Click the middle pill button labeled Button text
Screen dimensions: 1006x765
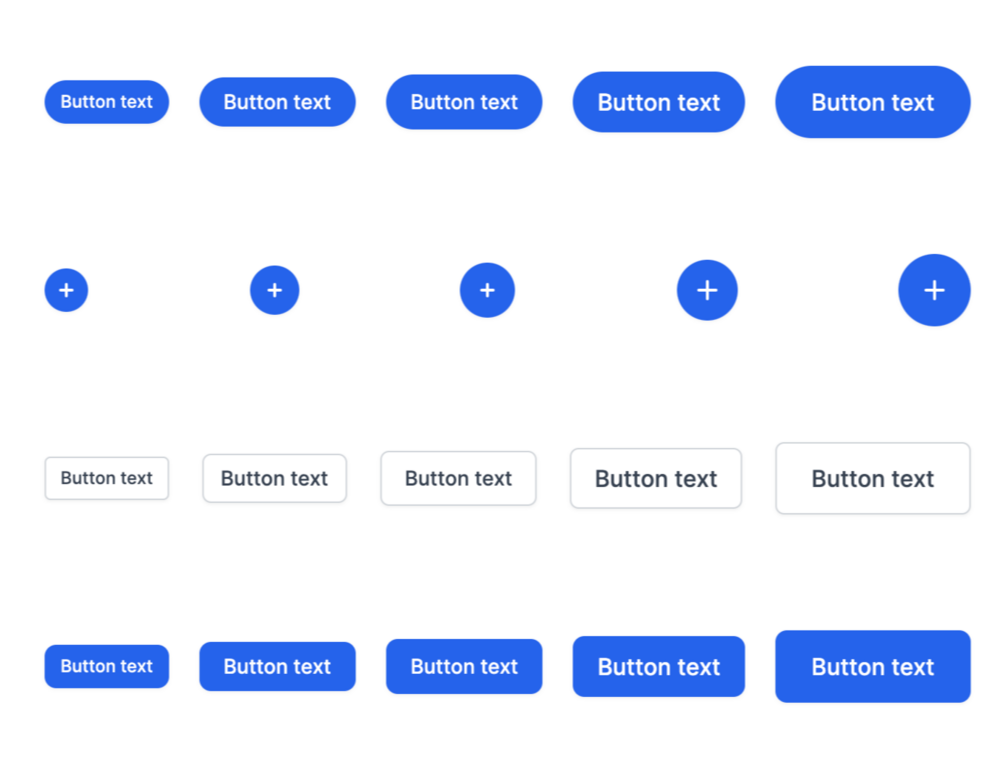[463, 101]
